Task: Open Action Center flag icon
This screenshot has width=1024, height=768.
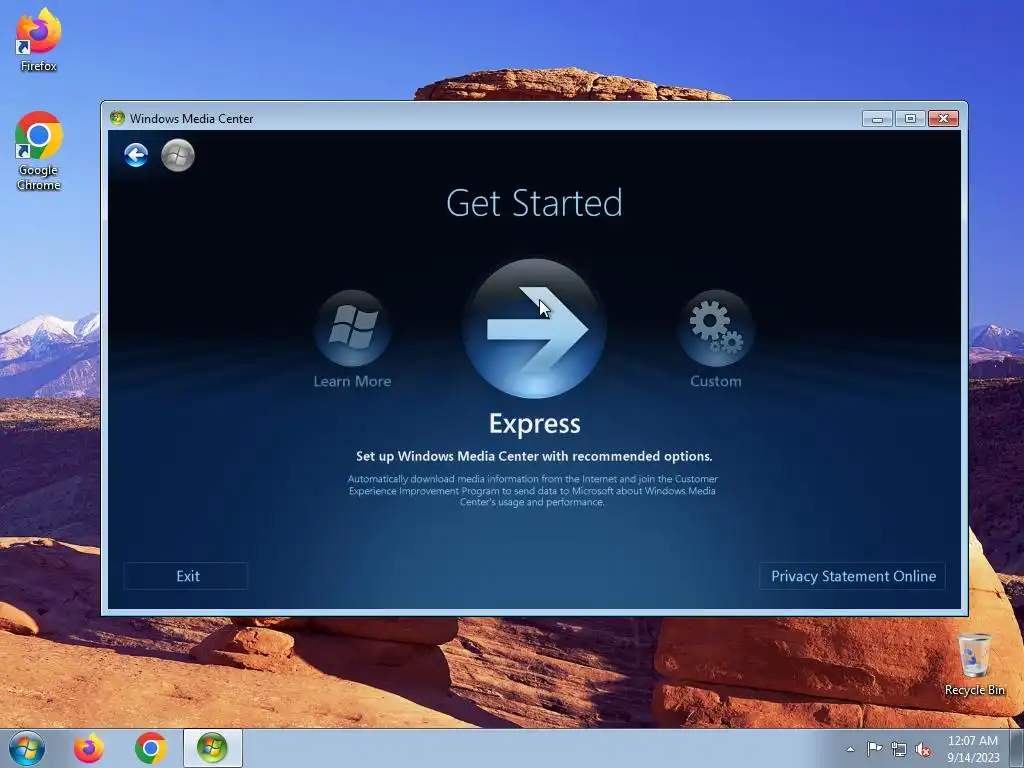Action: click(874, 749)
